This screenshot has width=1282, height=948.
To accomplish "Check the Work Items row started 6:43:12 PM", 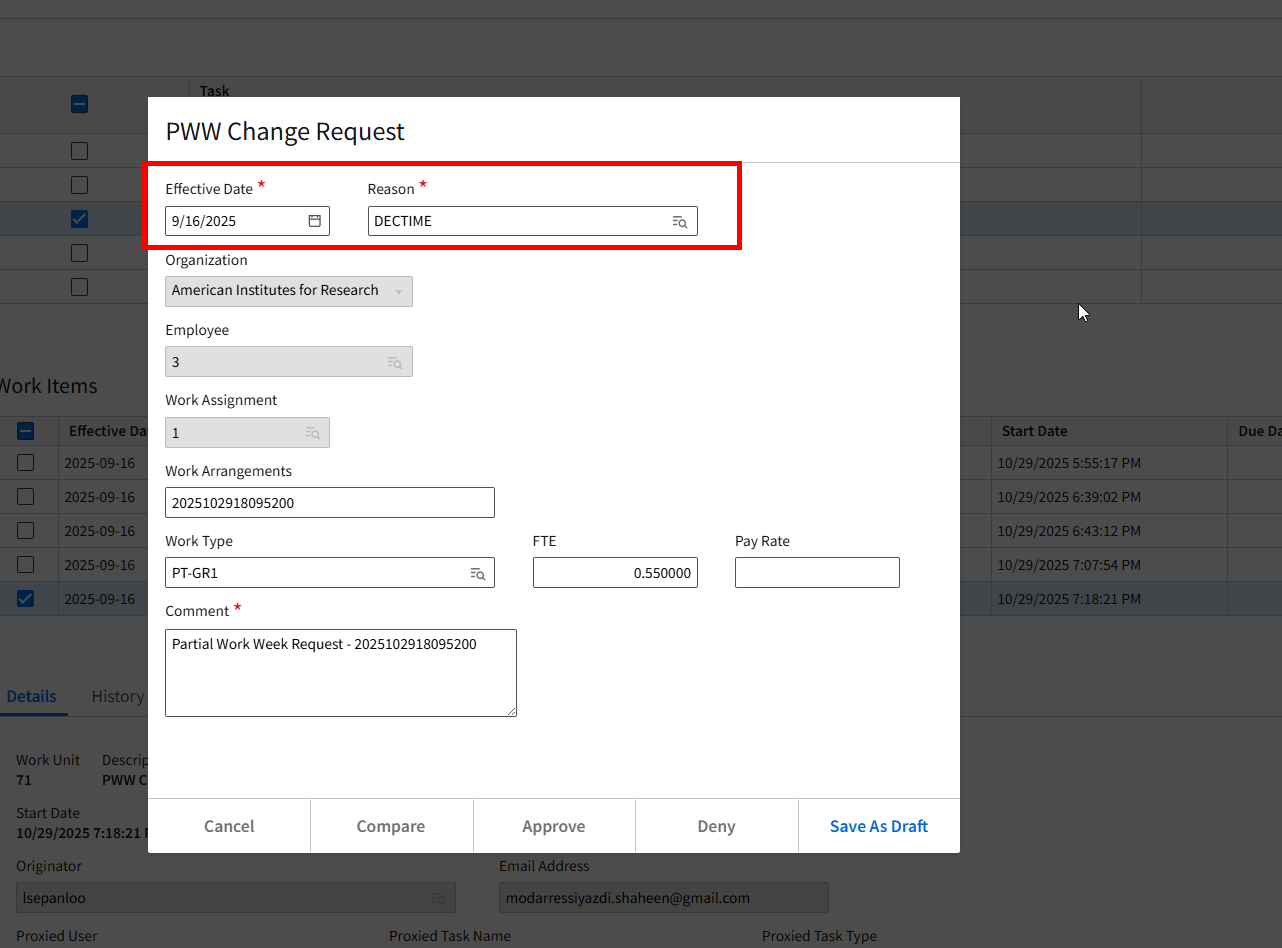I will (x=26, y=531).
